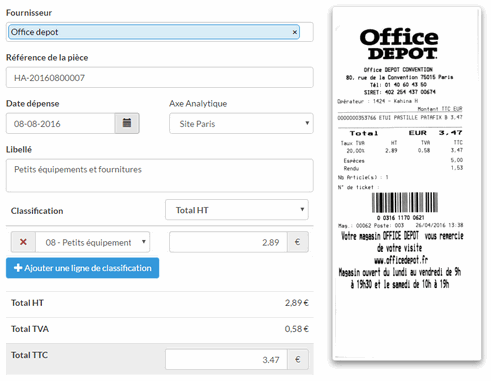Focus the Fournisseur field
This screenshot has height=381, width=491.
point(160,32)
